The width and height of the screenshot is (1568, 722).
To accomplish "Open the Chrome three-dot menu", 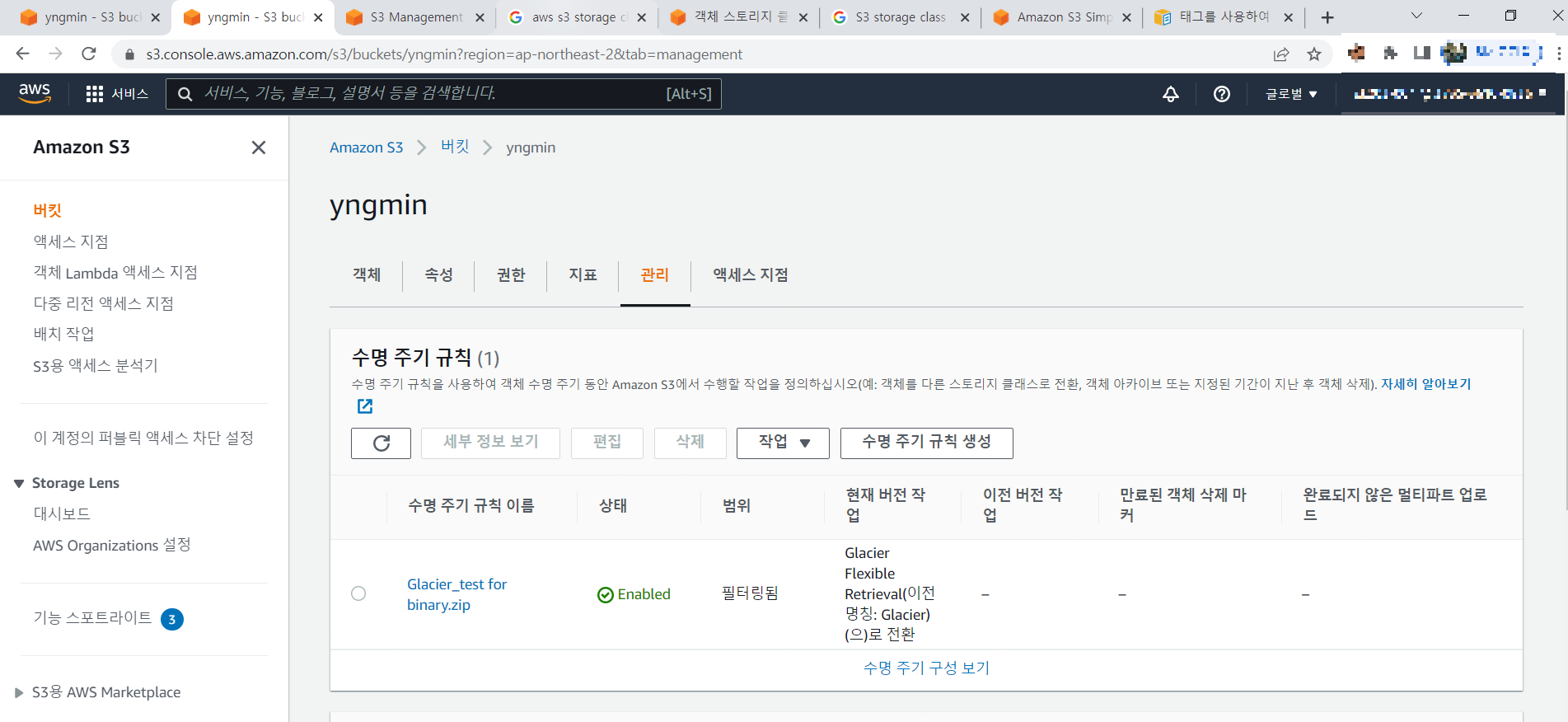I will pos(1559,54).
